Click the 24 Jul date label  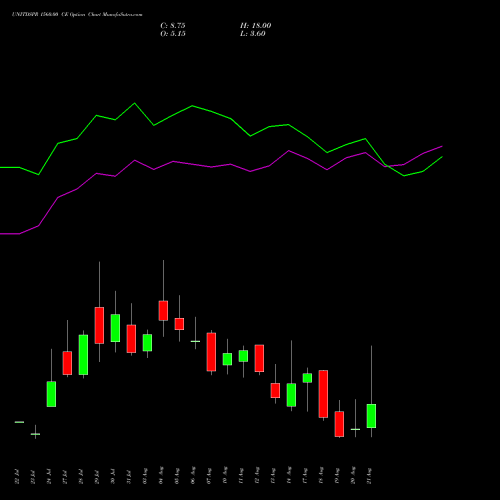pyautogui.click(x=49, y=477)
